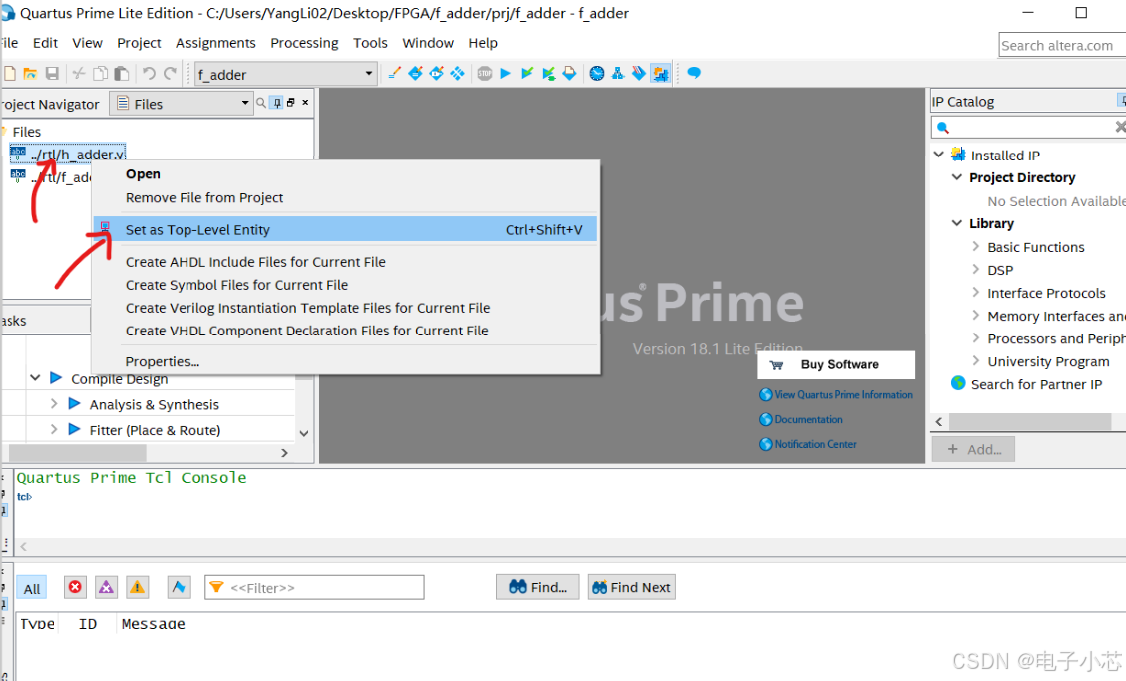Image resolution: width=1126 pixels, height=681 pixels.
Task: Open the Timing Analyzer clock icon
Action: (x=597, y=73)
